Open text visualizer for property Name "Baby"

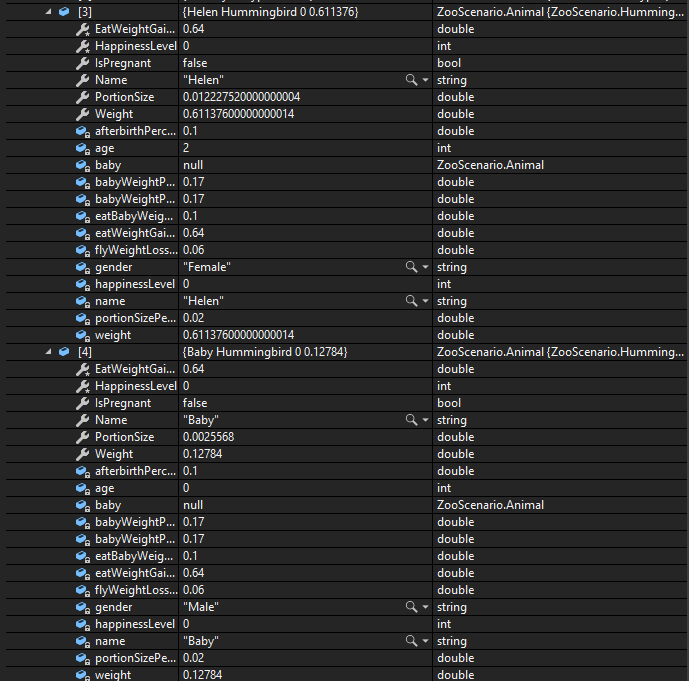click(x=411, y=420)
